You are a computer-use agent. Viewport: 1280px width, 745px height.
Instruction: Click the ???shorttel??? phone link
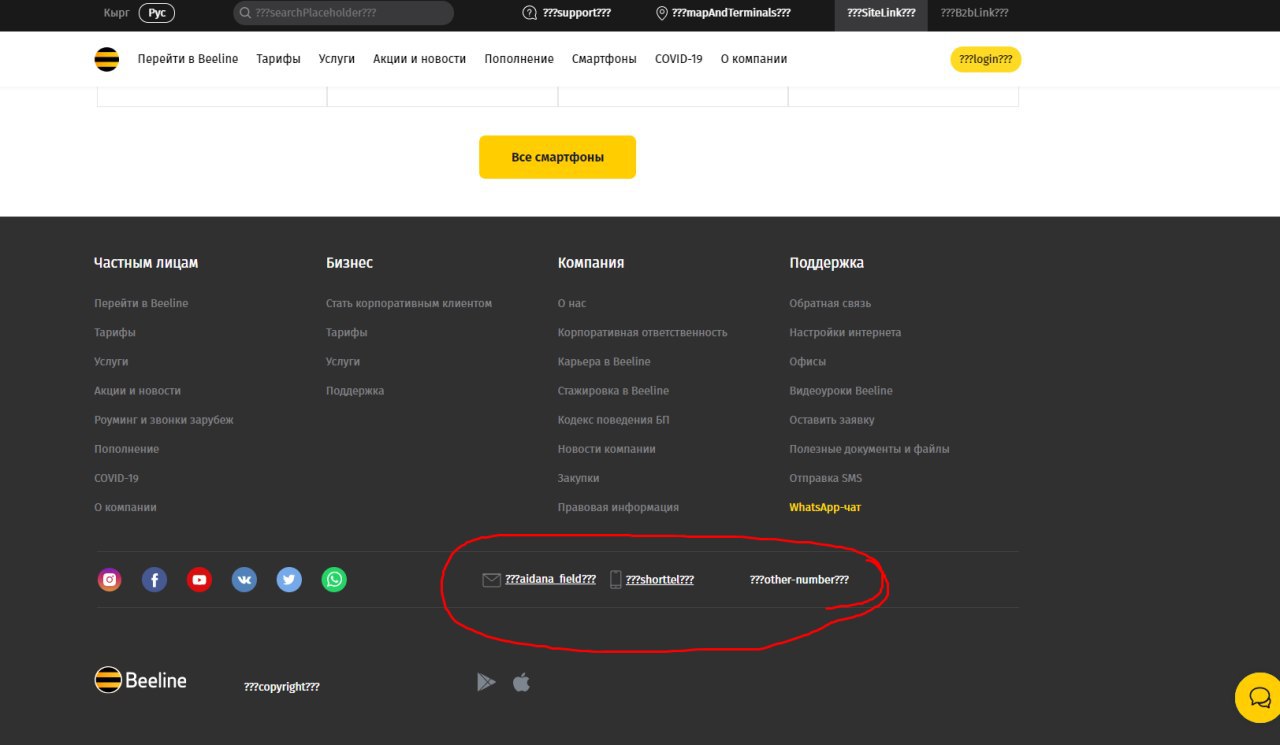tap(660, 579)
